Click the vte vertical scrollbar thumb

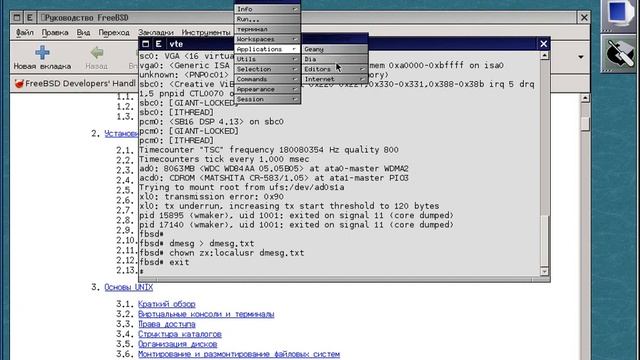click(544, 240)
